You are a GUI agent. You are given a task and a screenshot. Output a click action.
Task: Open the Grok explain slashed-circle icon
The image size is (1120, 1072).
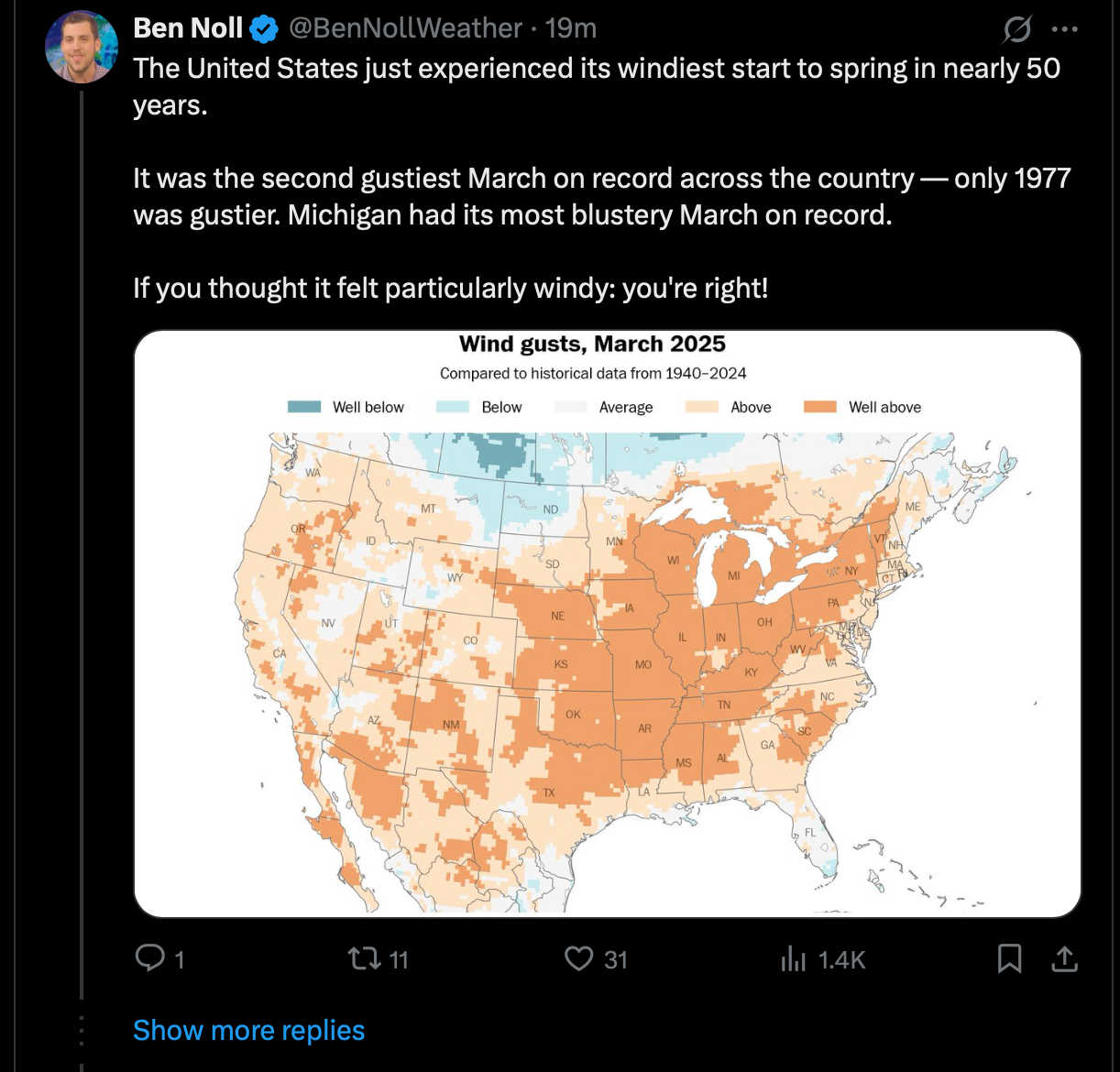click(x=1016, y=29)
